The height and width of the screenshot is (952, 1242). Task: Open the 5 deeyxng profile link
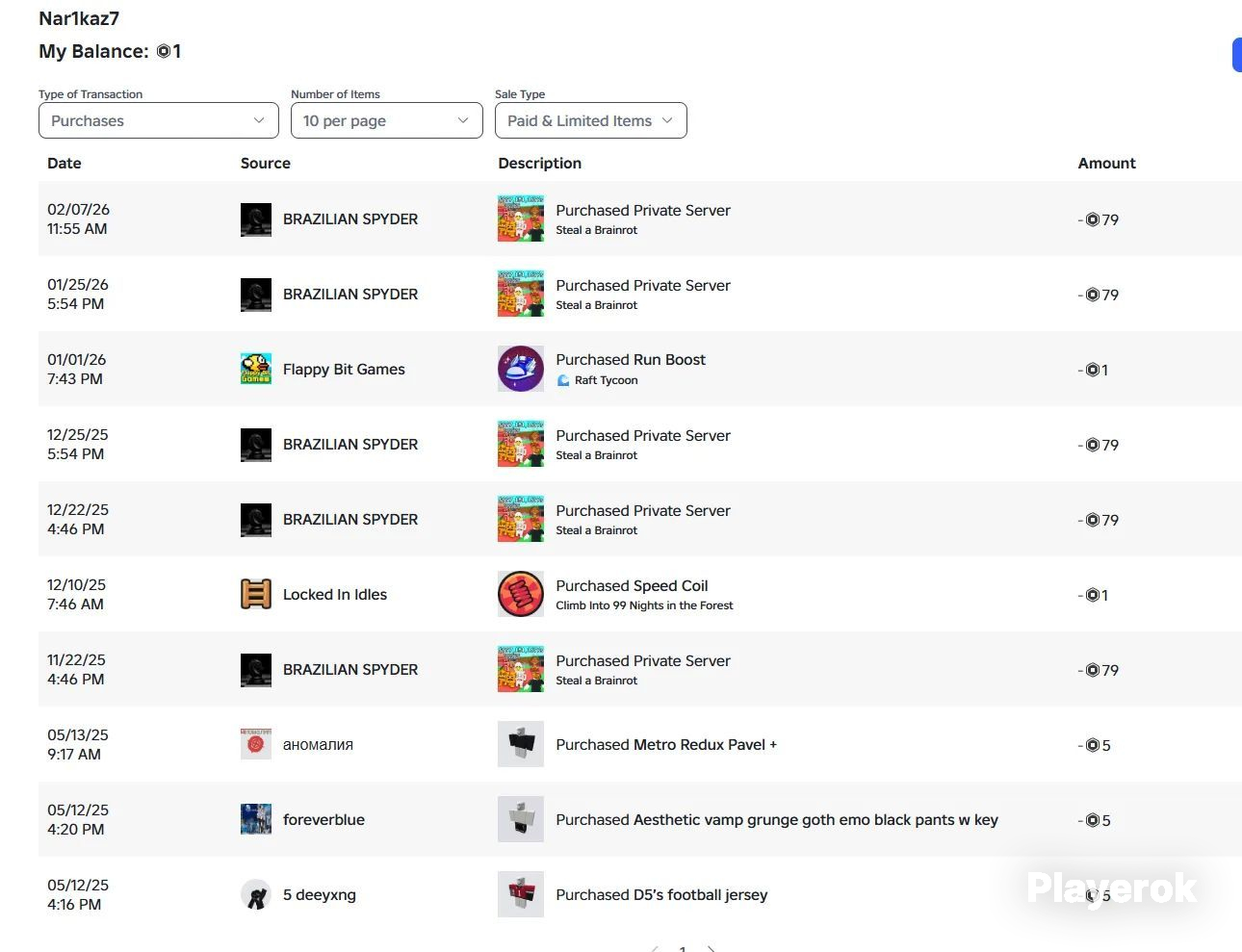320,895
